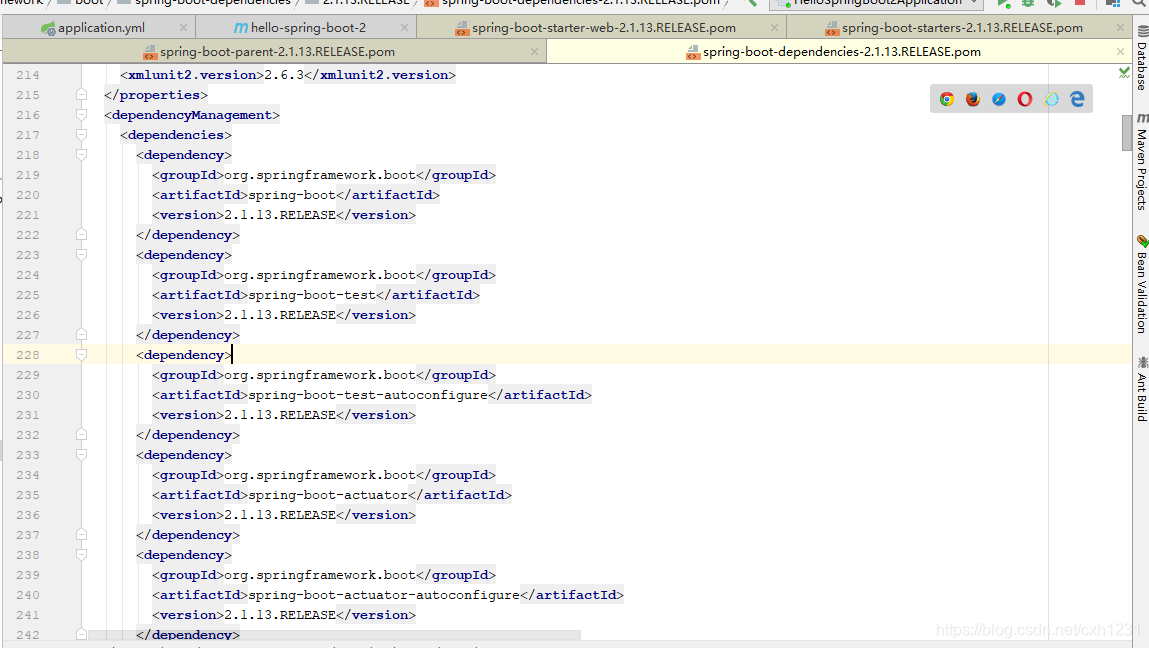The width and height of the screenshot is (1149, 648).
Task: Click fold end marker at line 222
Action: (x=81, y=235)
